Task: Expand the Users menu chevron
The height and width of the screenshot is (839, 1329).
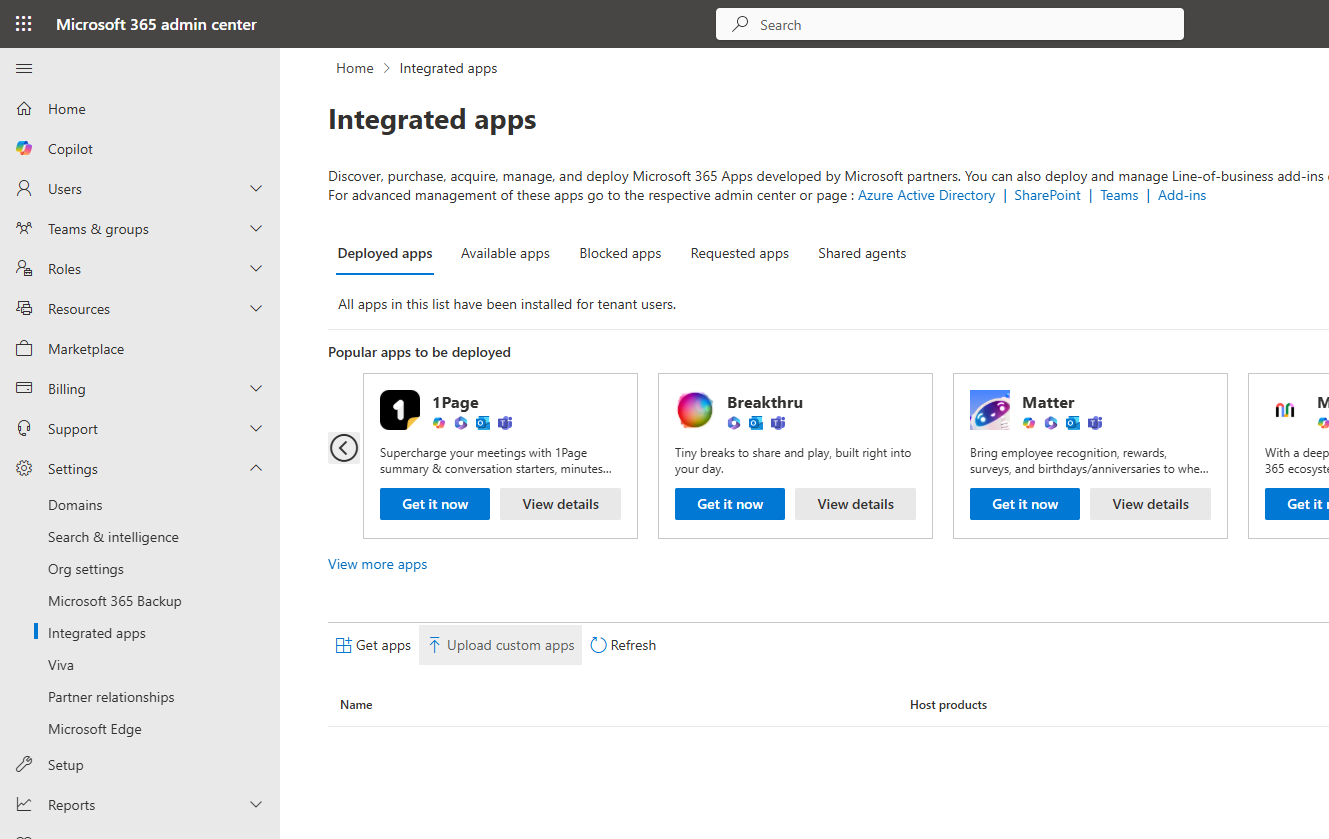Action: point(256,189)
